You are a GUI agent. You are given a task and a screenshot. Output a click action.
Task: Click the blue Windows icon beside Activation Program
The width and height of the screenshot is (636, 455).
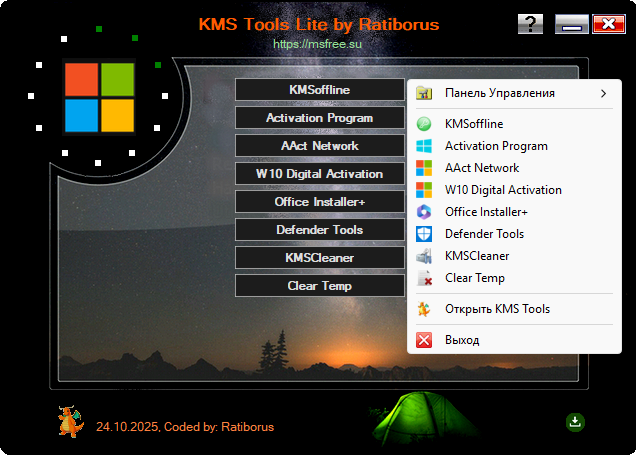[424, 146]
